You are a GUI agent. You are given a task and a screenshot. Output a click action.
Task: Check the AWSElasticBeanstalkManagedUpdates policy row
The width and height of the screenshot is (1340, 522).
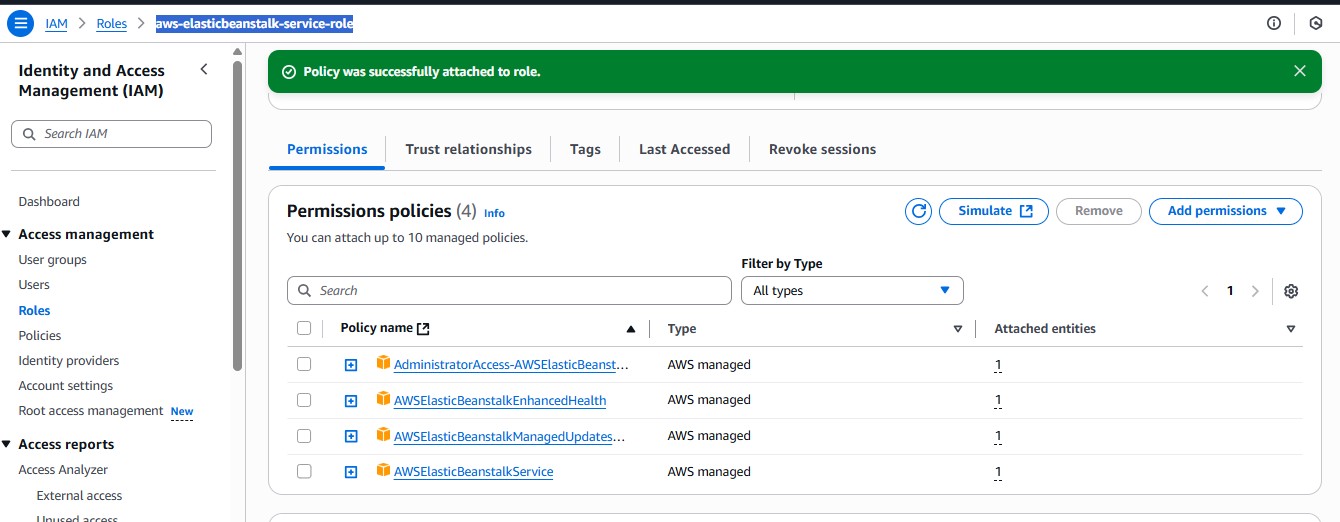304,436
